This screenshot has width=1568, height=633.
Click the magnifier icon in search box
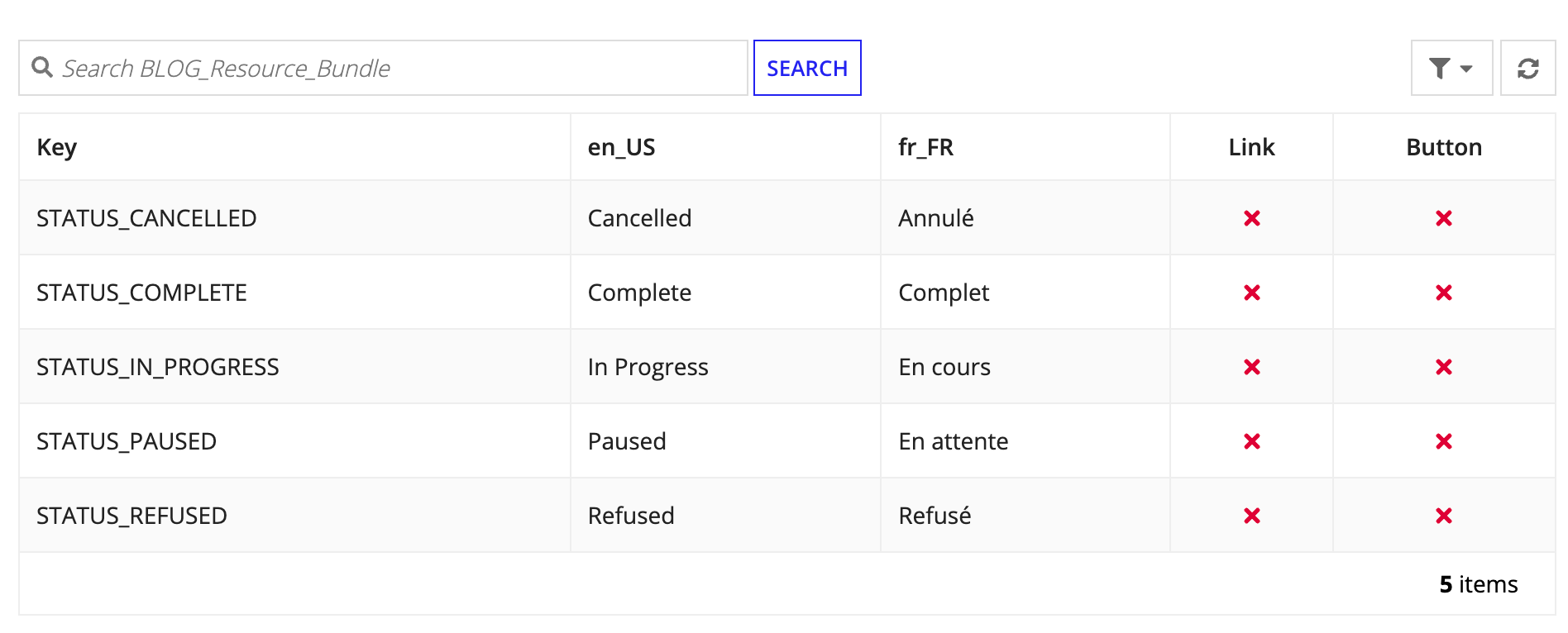click(x=42, y=68)
